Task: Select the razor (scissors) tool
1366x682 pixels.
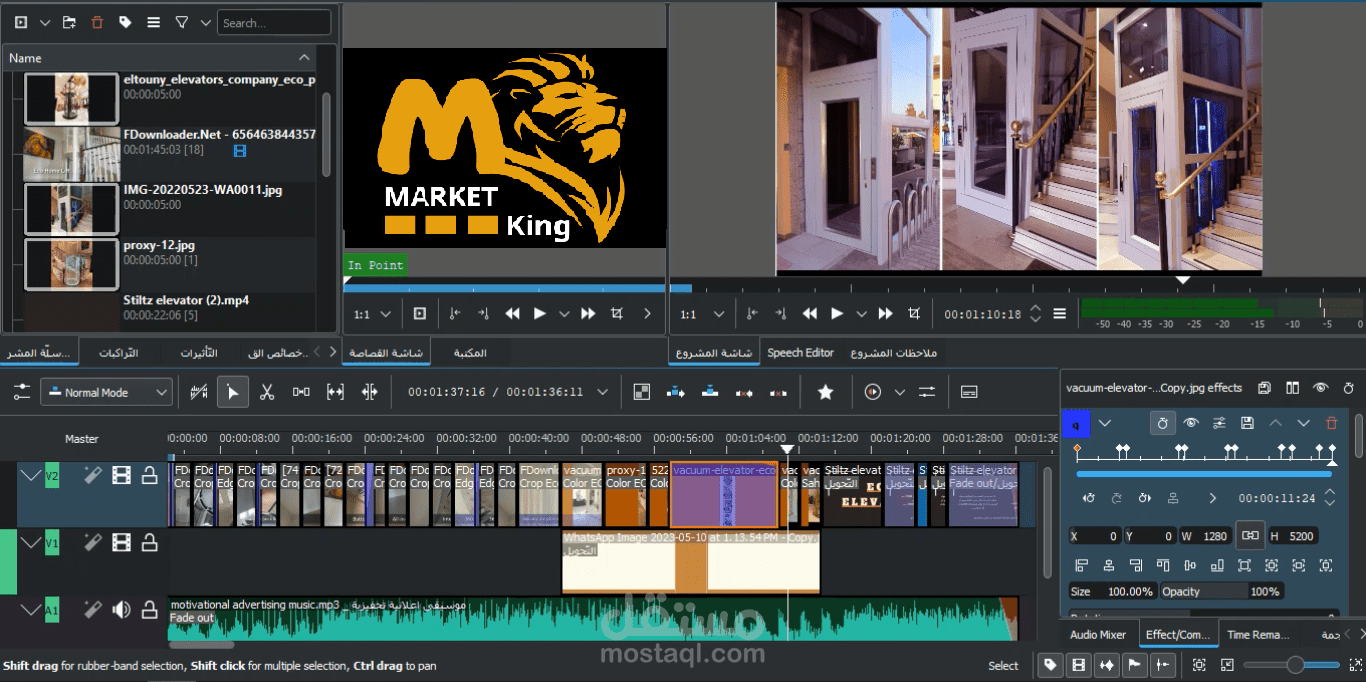Action: click(x=266, y=392)
